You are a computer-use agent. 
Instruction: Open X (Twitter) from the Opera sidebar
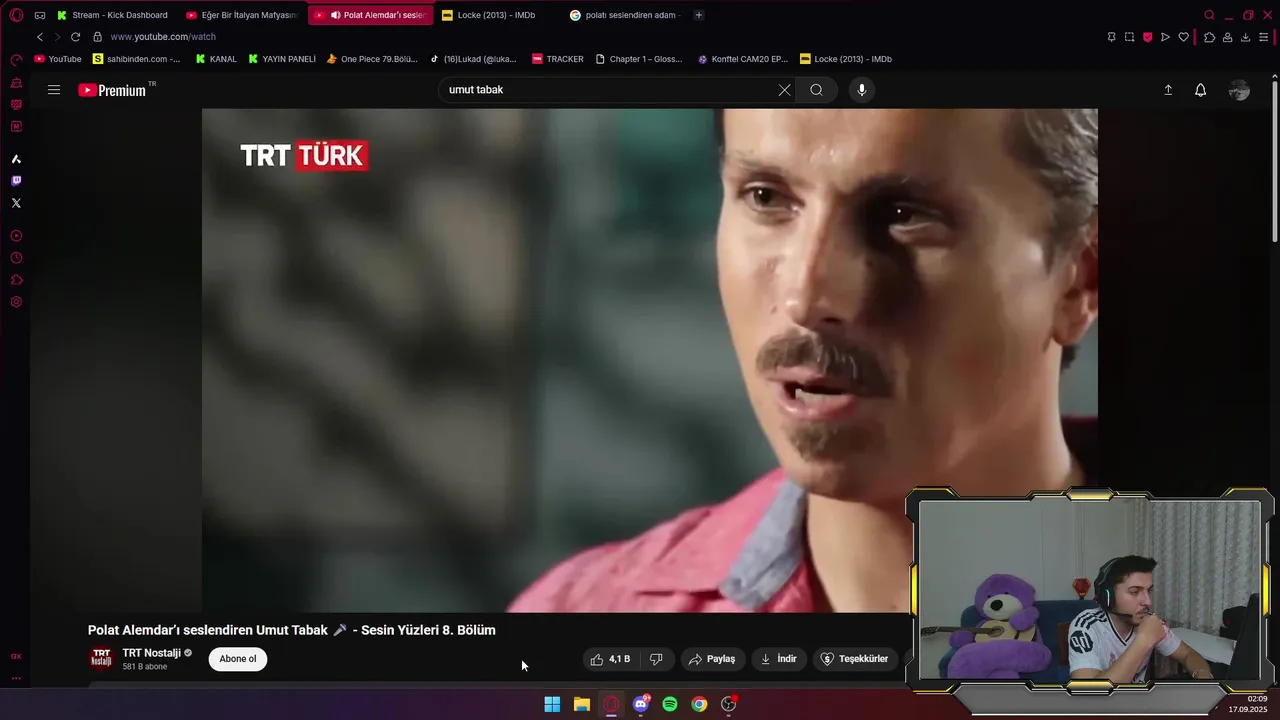pyautogui.click(x=16, y=203)
